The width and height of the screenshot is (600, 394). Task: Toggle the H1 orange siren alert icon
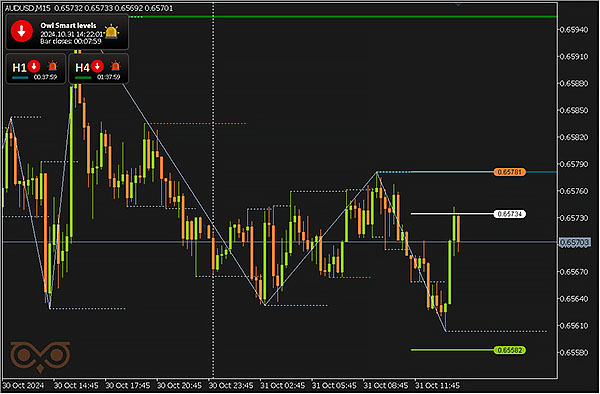(52, 67)
